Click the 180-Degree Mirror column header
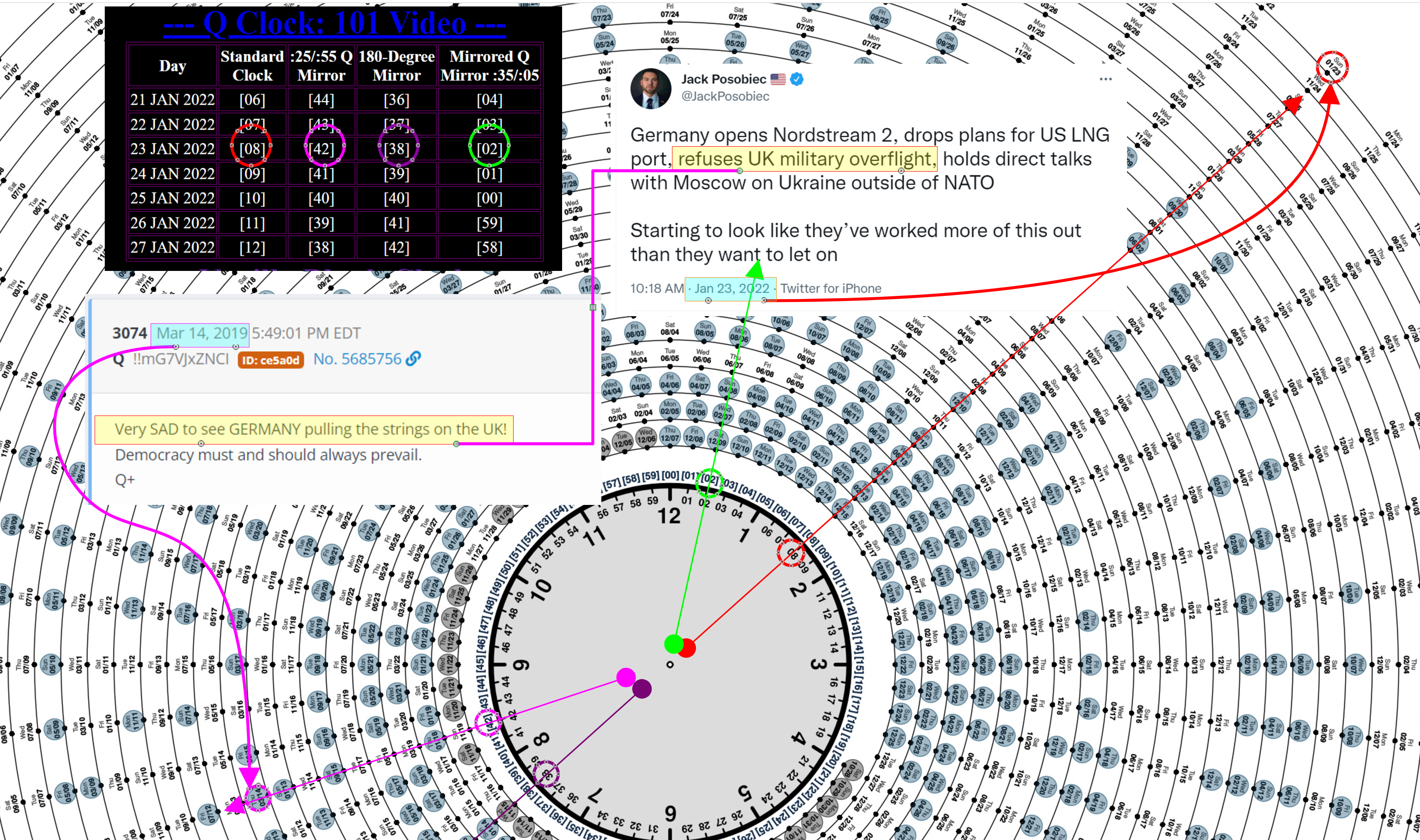 tap(396, 66)
